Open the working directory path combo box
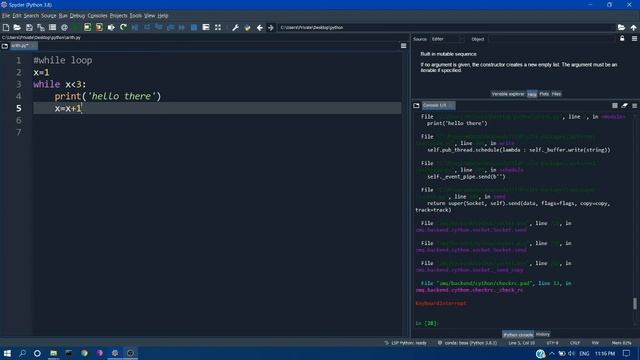 pyautogui.click(x=447, y=27)
